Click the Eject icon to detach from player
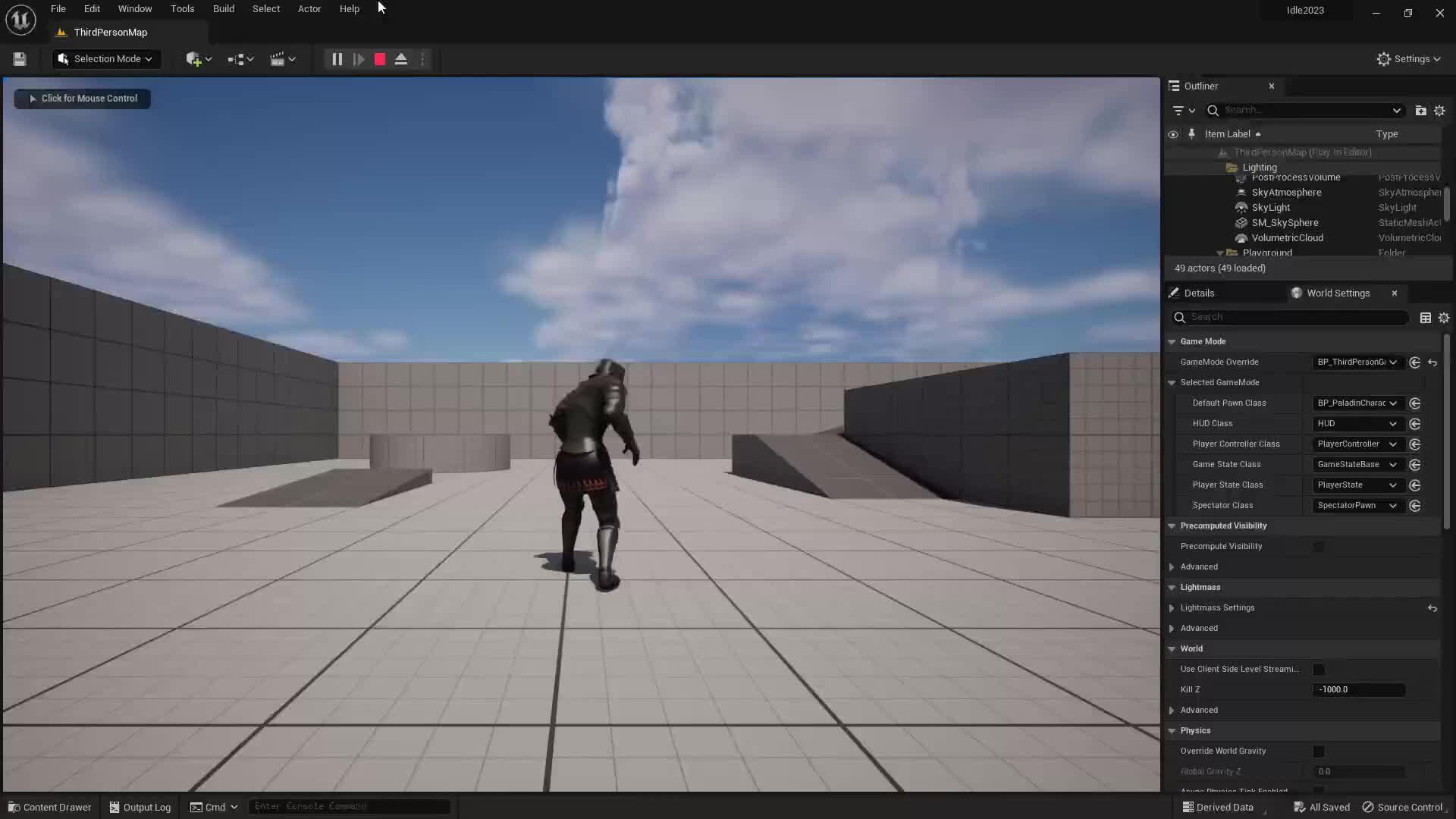Image resolution: width=1456 pixels, height=819 pixels. 401,59
